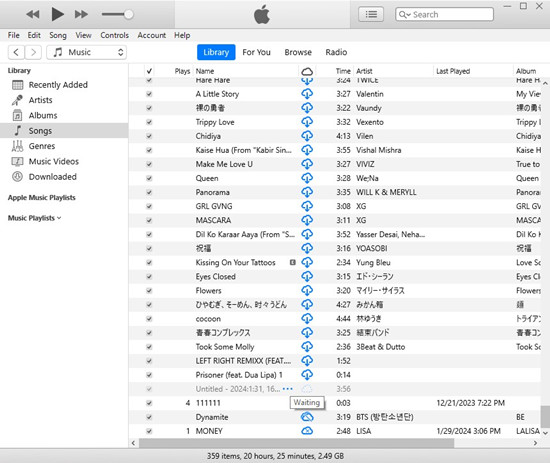The image size is (550, 463).
Task: Download Eyes Closed via cloud icon
Action: click(307, 276)
